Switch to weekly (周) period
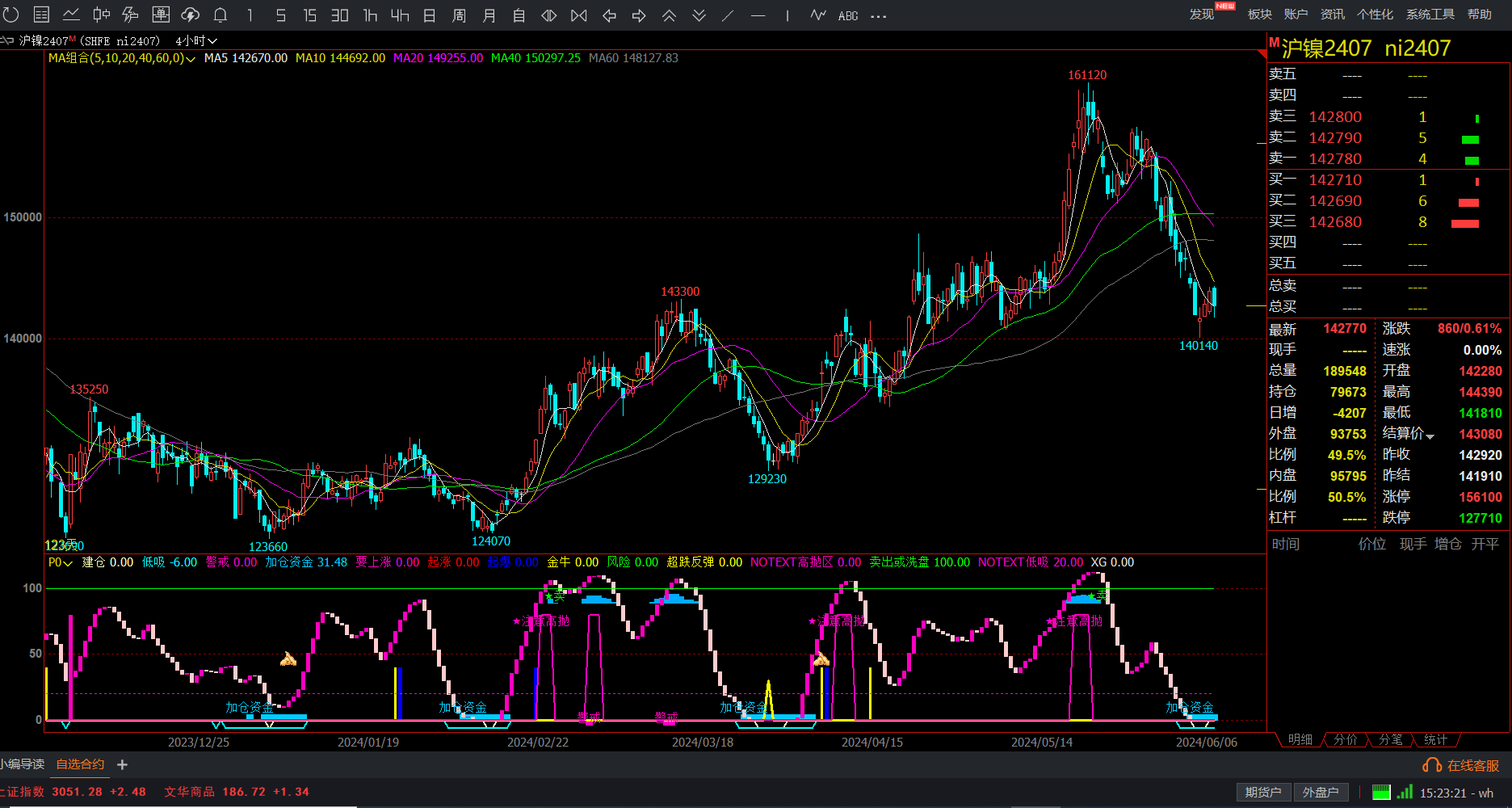The height and width of the screenshot is (808, 1512). [460, 15]
